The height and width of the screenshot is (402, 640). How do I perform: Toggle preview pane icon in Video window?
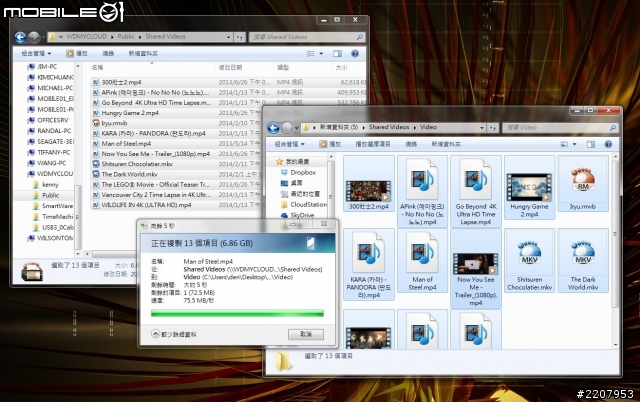[x=591, y=144]
